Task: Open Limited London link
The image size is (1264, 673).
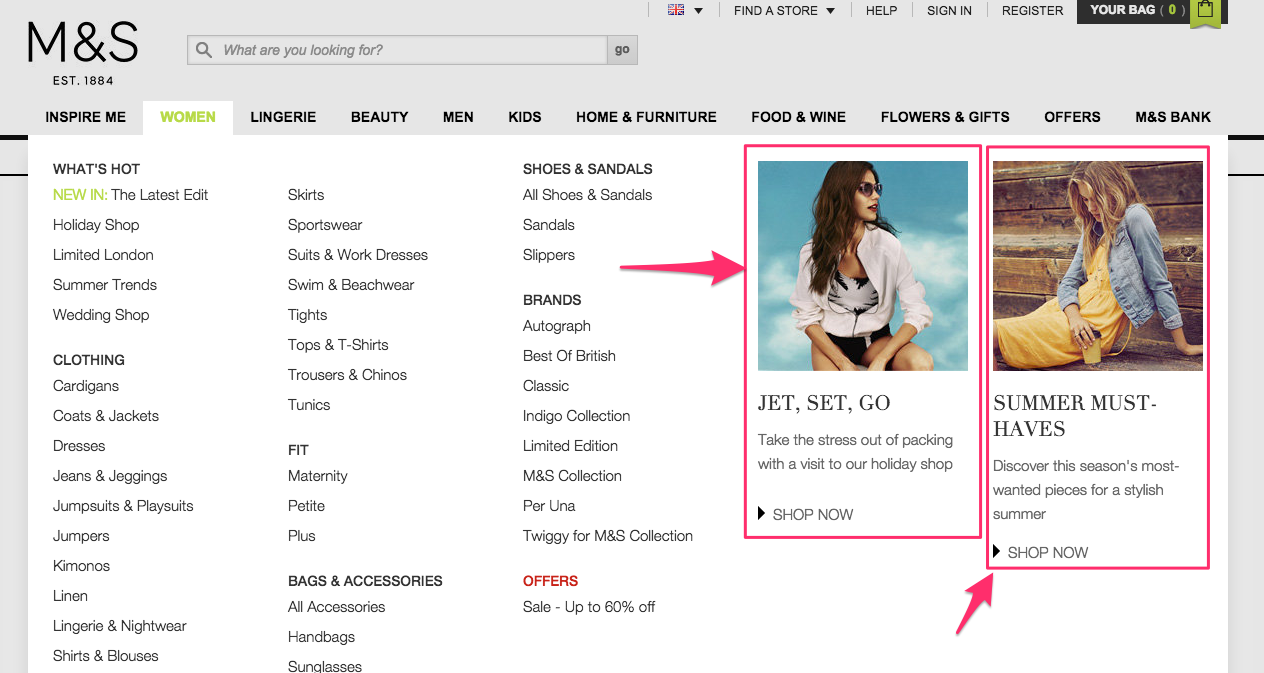Action: (x=103, y=255)
